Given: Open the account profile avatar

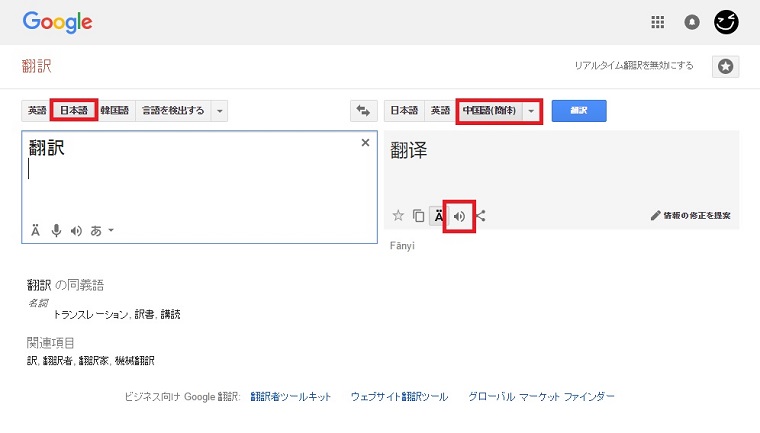Looking at the screenshot, I should click(x=726, y=22).
